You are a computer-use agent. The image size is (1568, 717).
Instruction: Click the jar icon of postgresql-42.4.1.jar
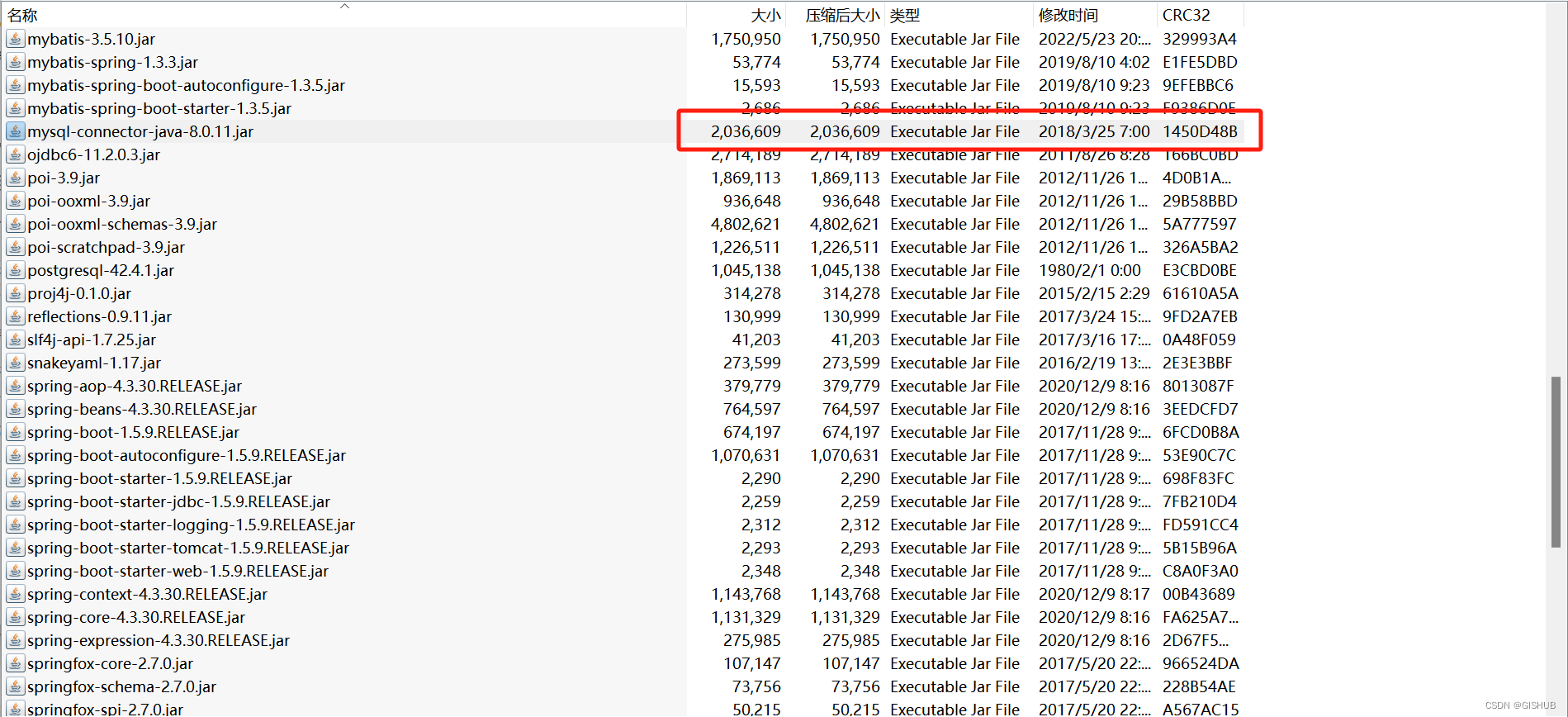coord(15,270)
